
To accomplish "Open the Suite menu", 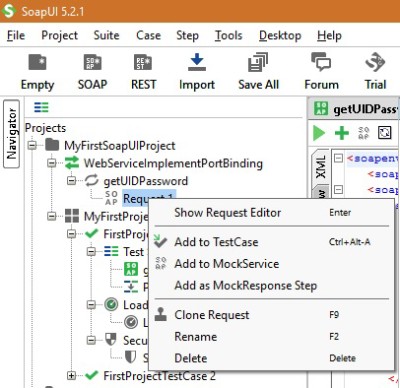I will click(x=106, y=35).
